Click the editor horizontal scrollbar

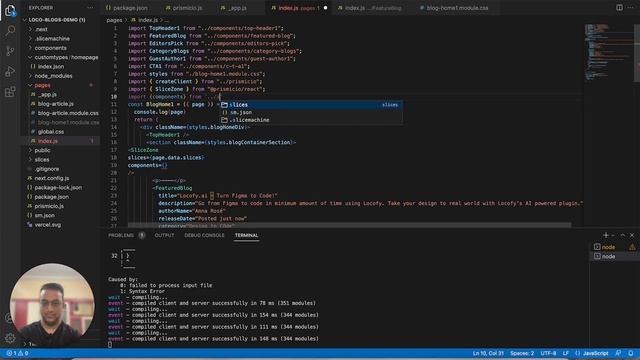[349, 225]
